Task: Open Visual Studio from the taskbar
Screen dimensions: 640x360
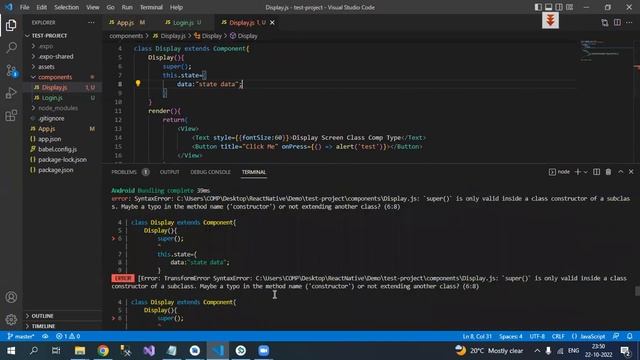Action: [x=149, y=351]
